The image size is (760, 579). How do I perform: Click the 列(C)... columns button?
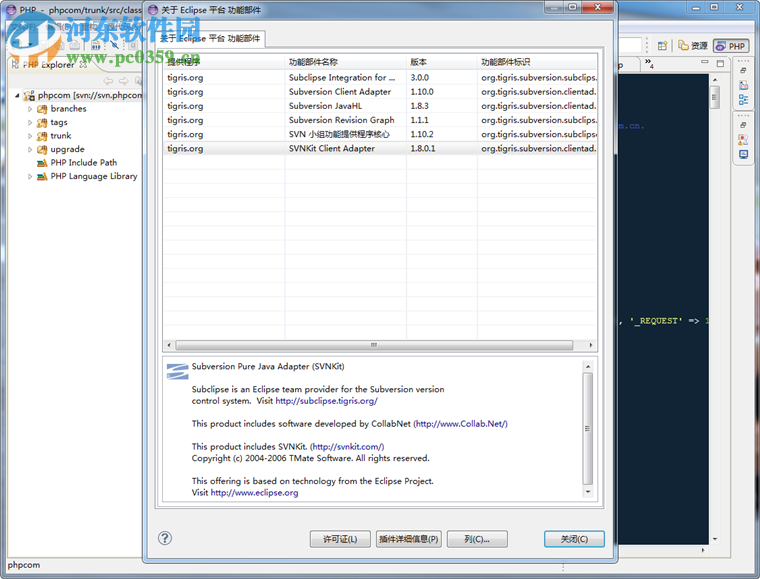click(x=477, y=539)
